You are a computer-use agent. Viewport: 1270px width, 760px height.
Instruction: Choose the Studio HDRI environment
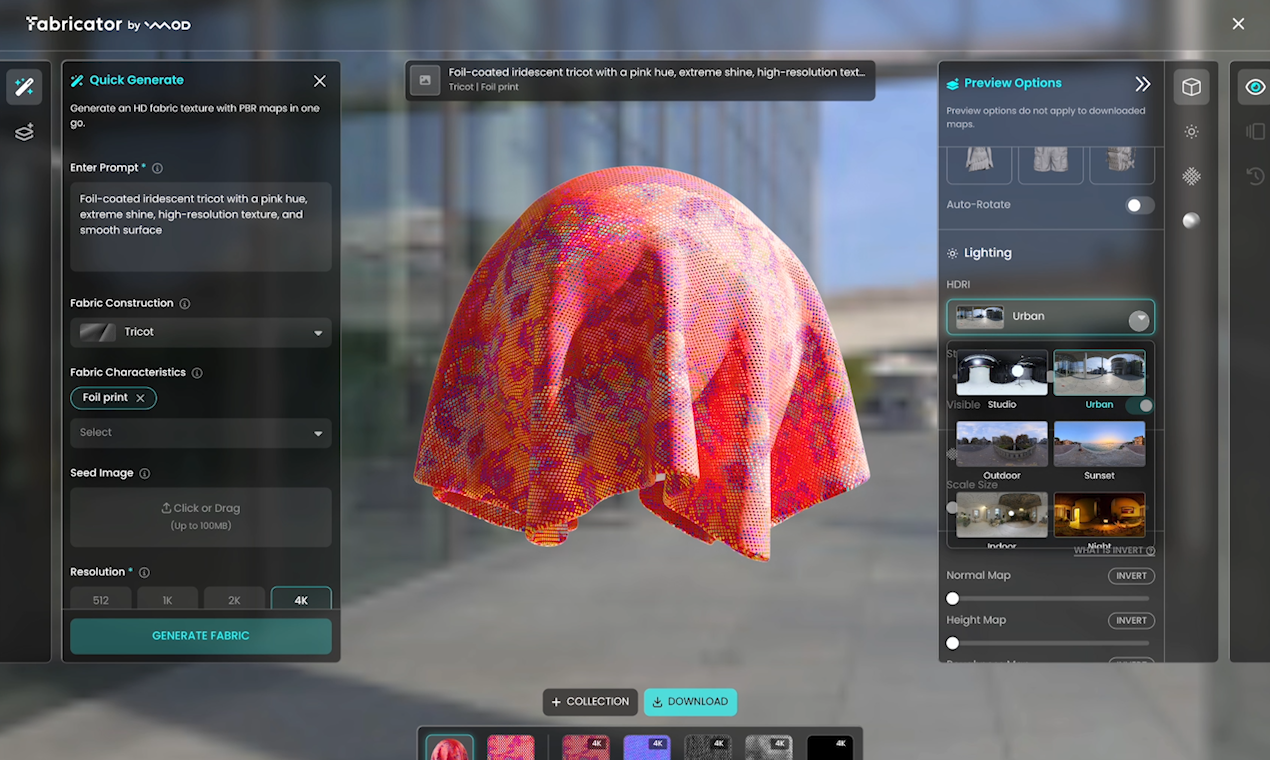(1002, 380)
